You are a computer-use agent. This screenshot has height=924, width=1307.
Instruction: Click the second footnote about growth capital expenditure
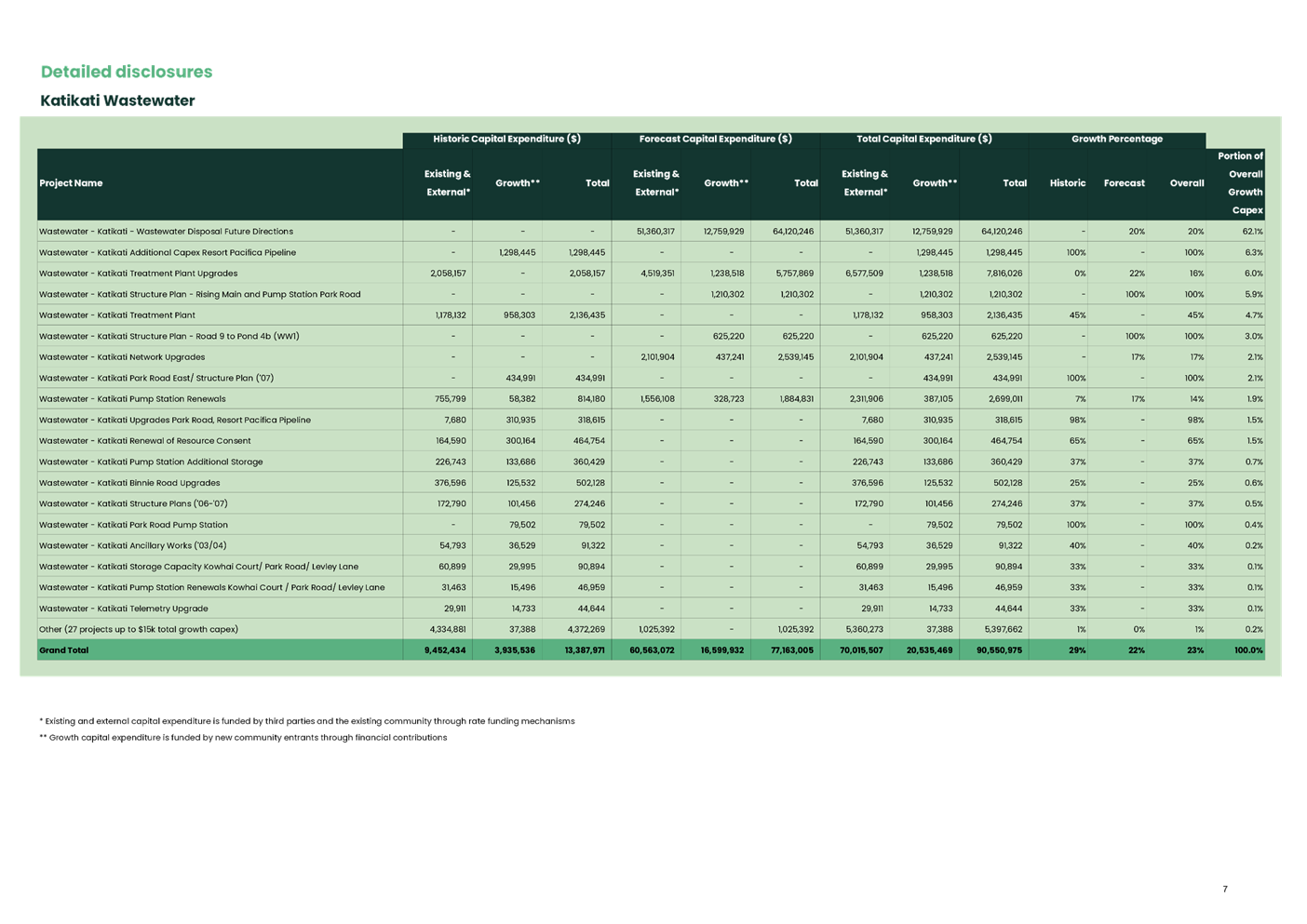243,738
